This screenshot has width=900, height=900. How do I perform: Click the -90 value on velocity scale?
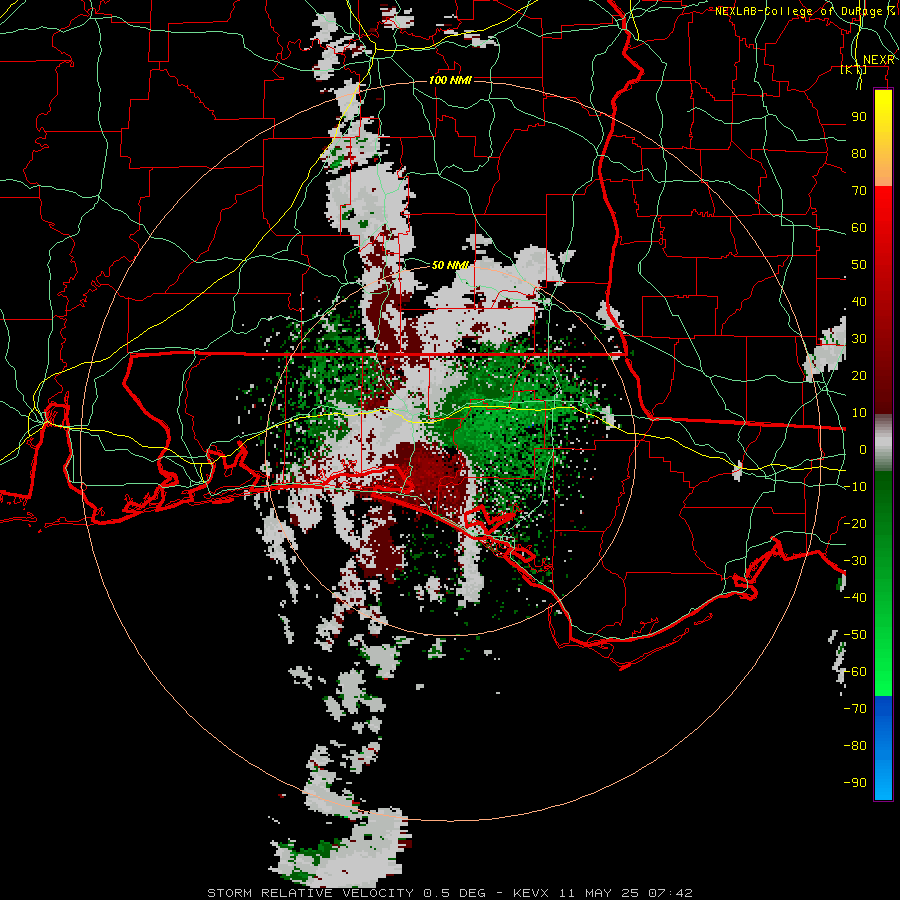click(855, 782)
